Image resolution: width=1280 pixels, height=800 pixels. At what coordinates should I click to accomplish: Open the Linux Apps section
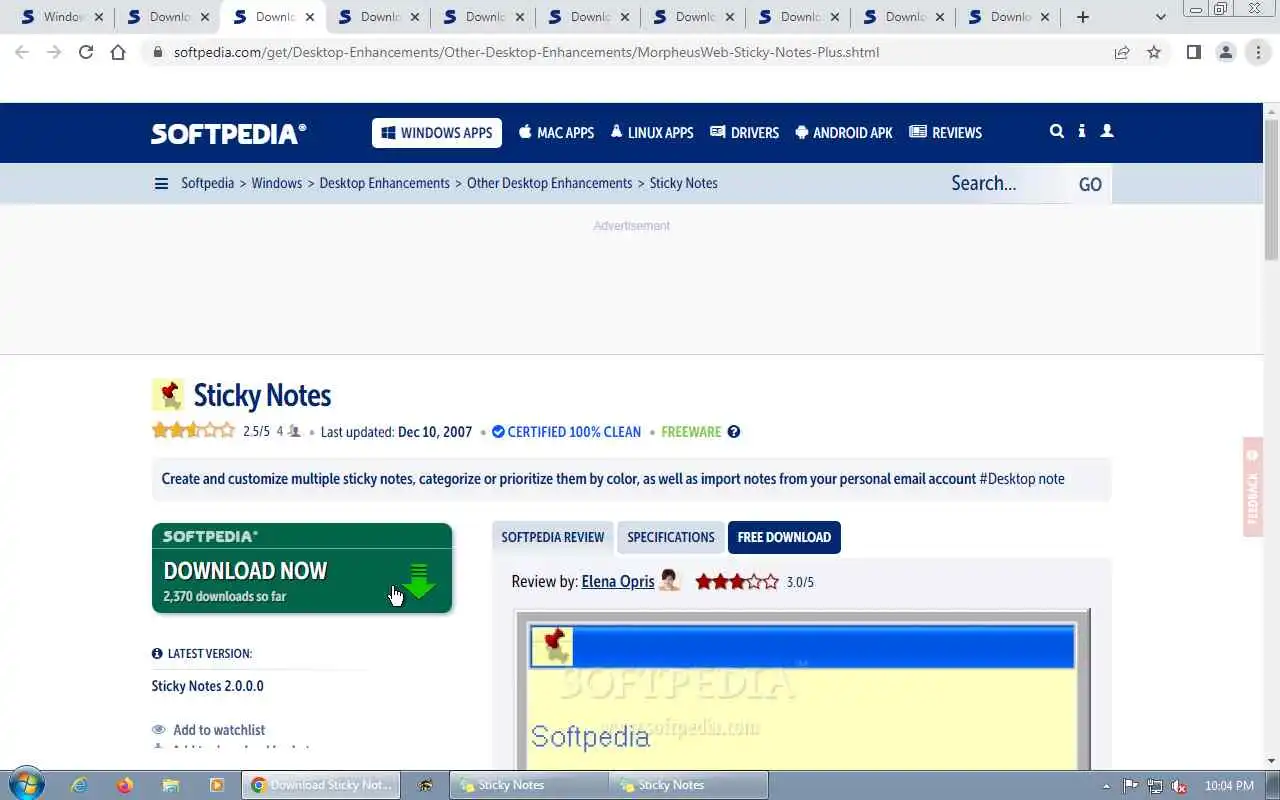652,132
